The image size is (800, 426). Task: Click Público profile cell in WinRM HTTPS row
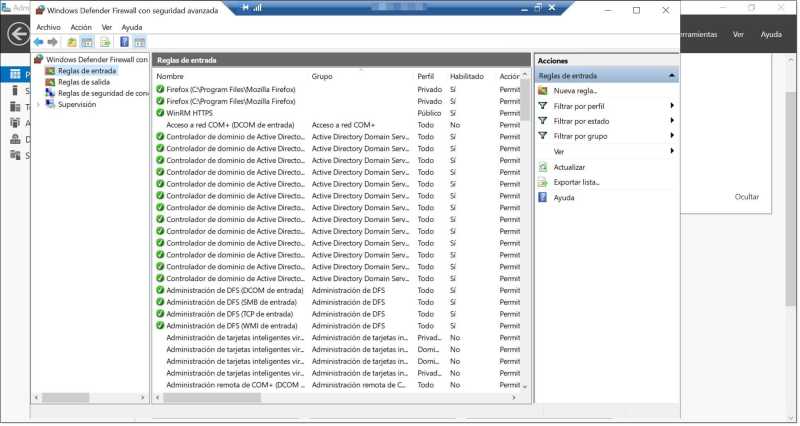pos(429,113)
